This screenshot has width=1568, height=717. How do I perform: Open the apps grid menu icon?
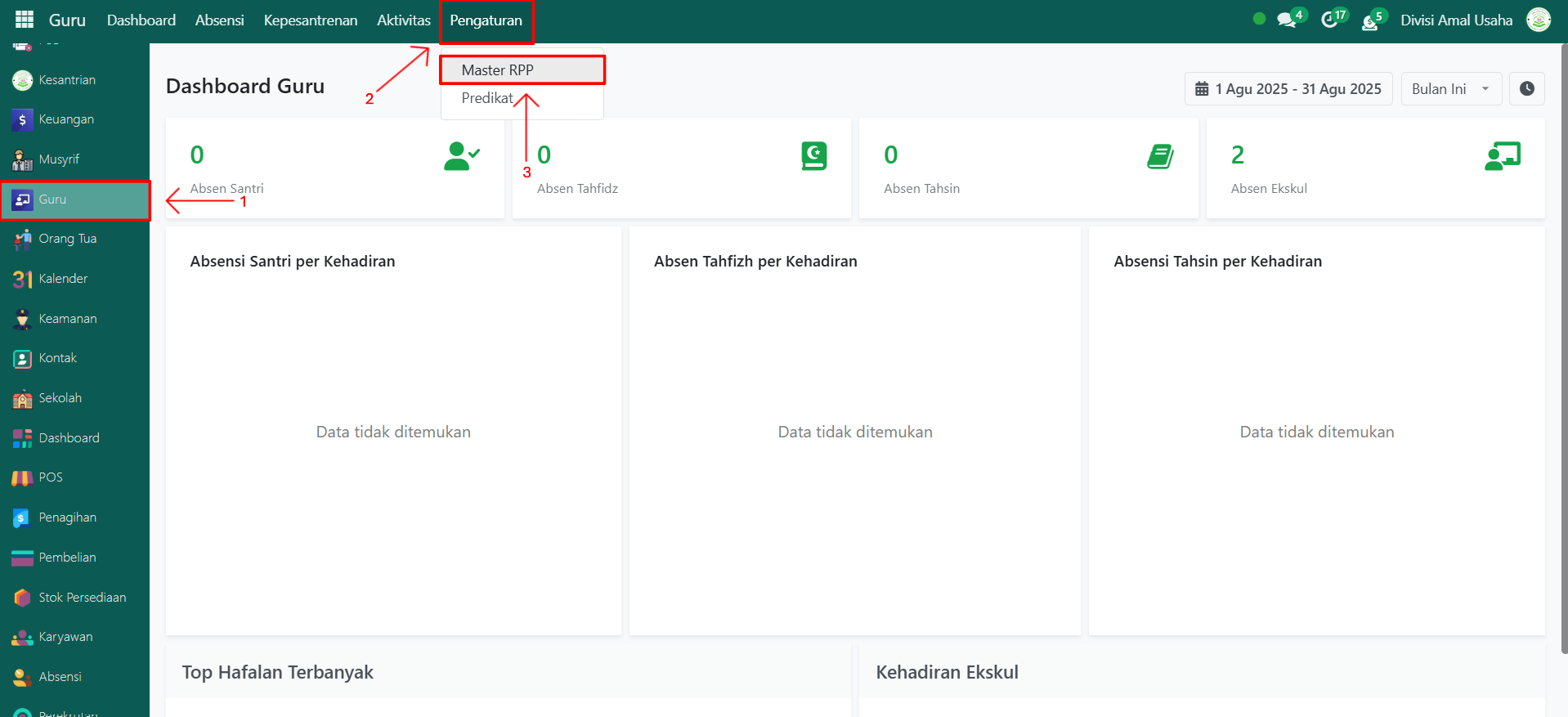pos(25,20)
